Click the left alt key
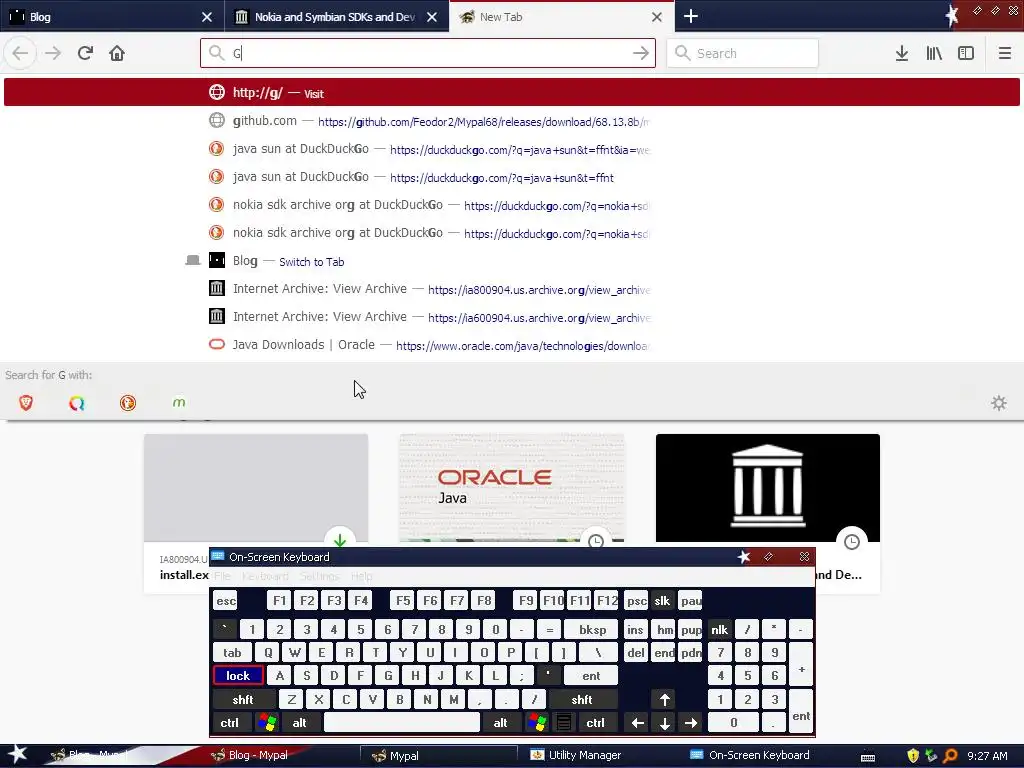1024x768 pixels. 300,722
